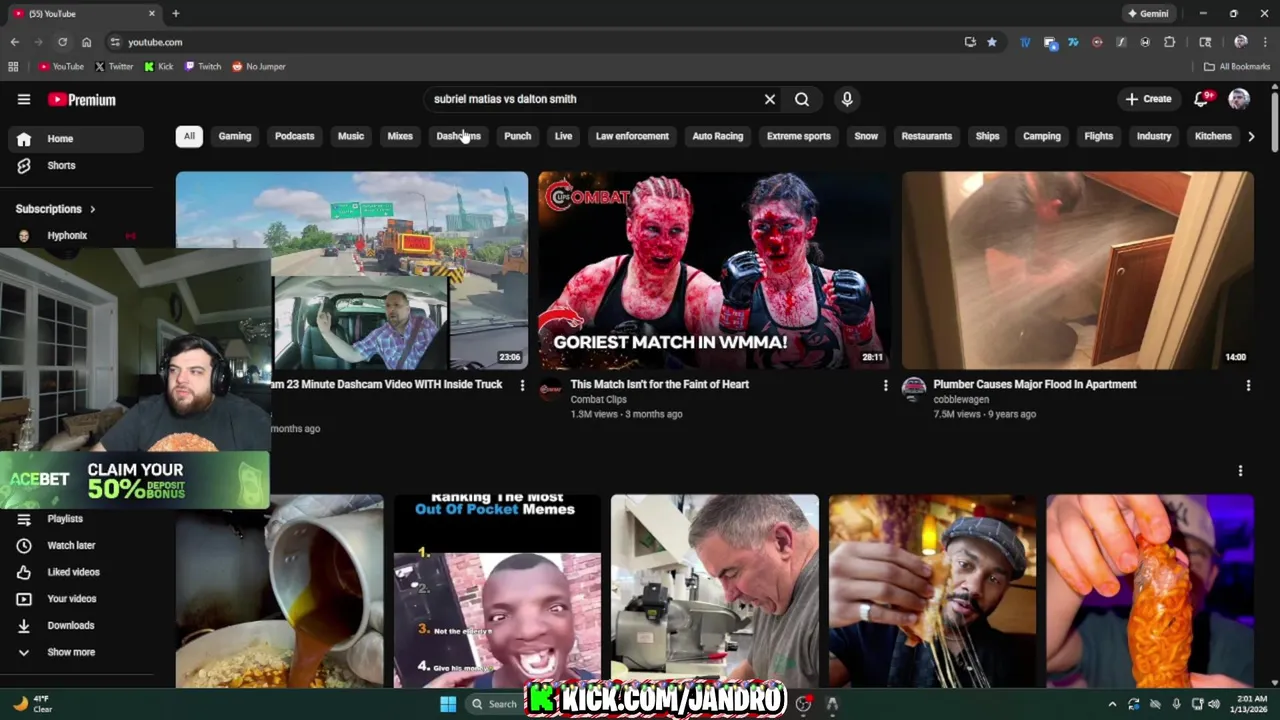
Task: Open the Shorts shelf three-dot menu
Action: pos(1240,471)
